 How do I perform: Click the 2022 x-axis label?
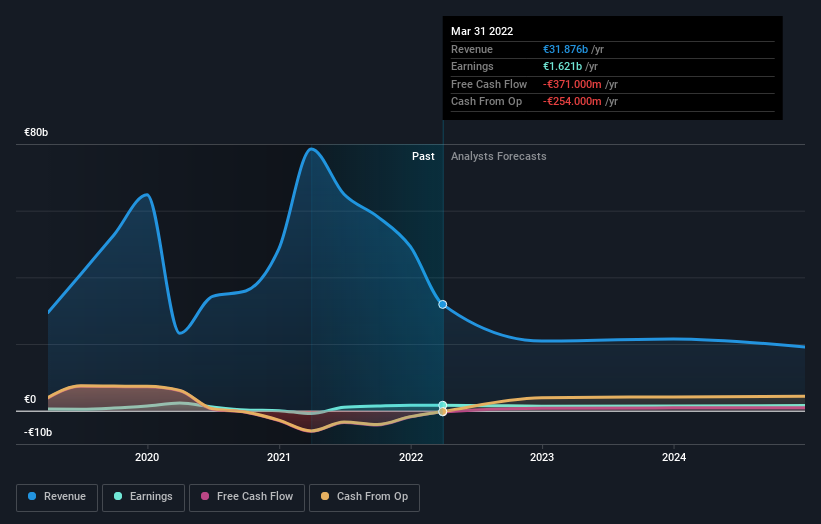click(411, 457)
